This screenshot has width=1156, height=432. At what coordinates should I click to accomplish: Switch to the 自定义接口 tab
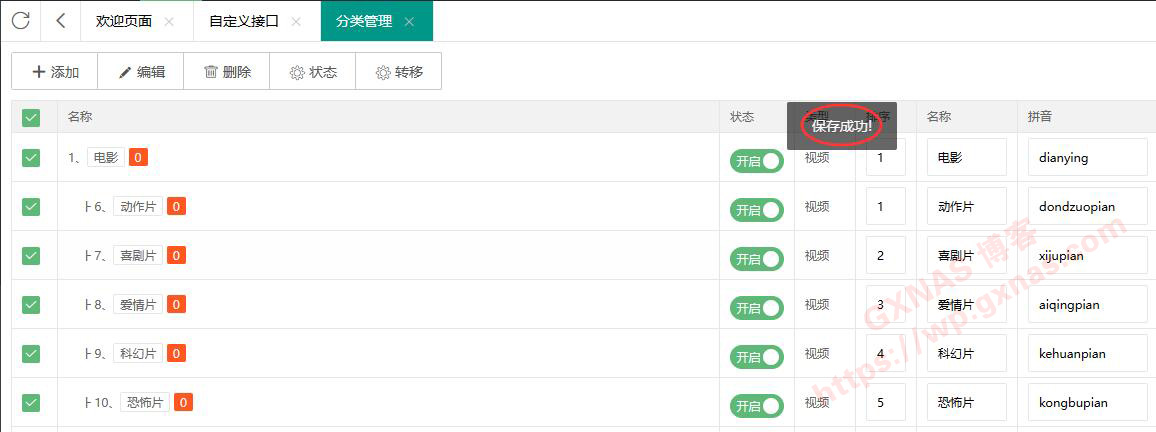point(244,21)
